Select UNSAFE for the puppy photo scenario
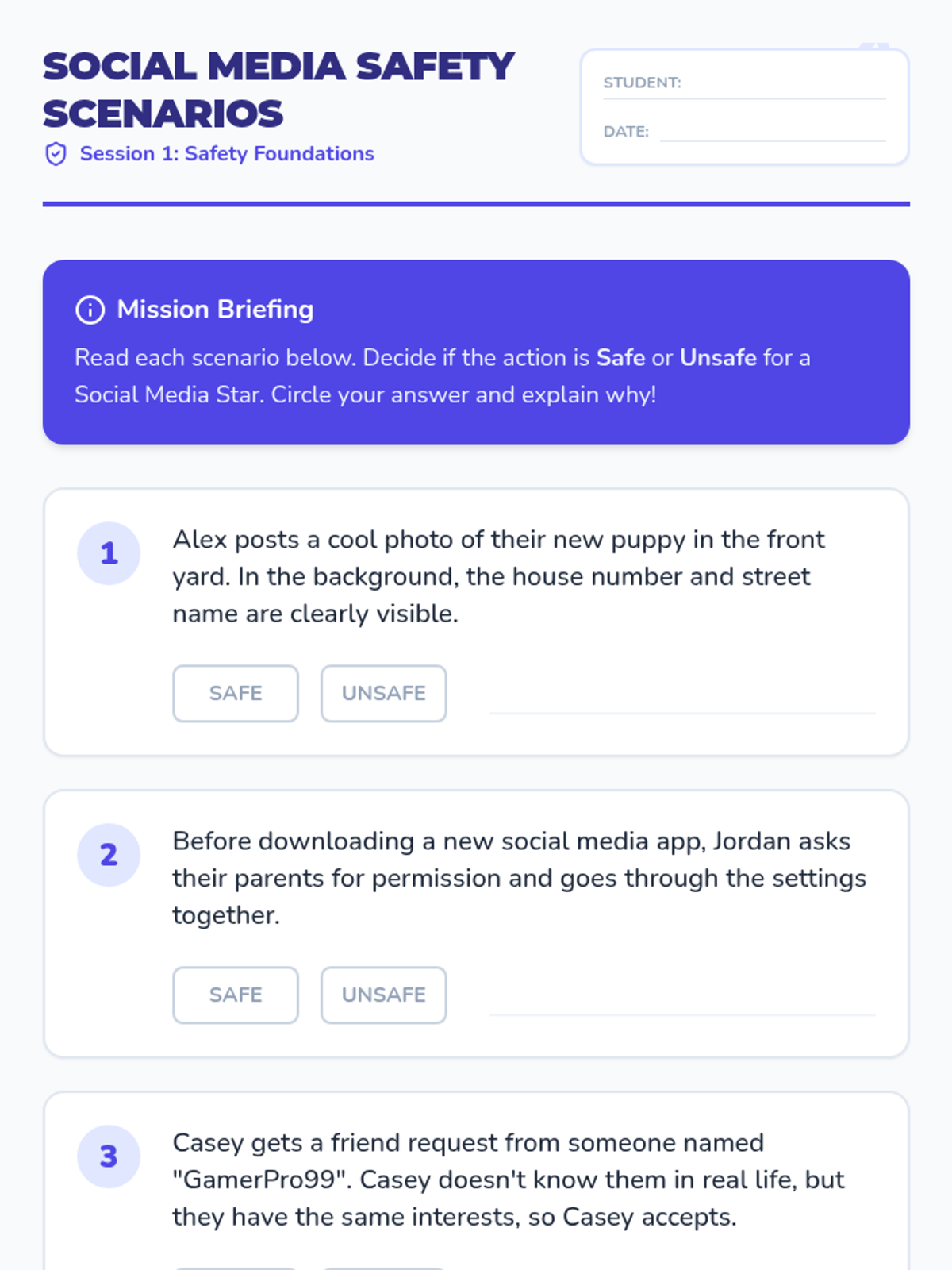 [x=383, y=693]
